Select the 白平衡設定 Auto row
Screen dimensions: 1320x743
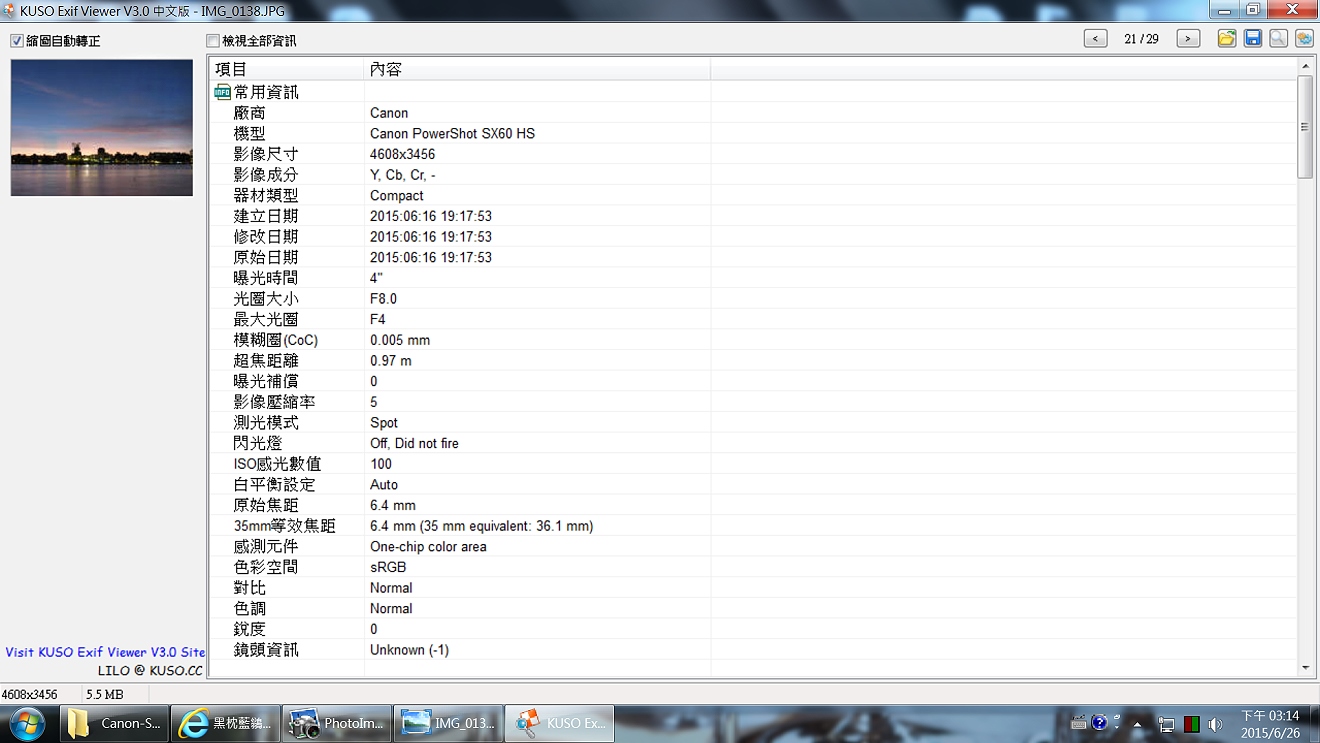pos(753,484)
